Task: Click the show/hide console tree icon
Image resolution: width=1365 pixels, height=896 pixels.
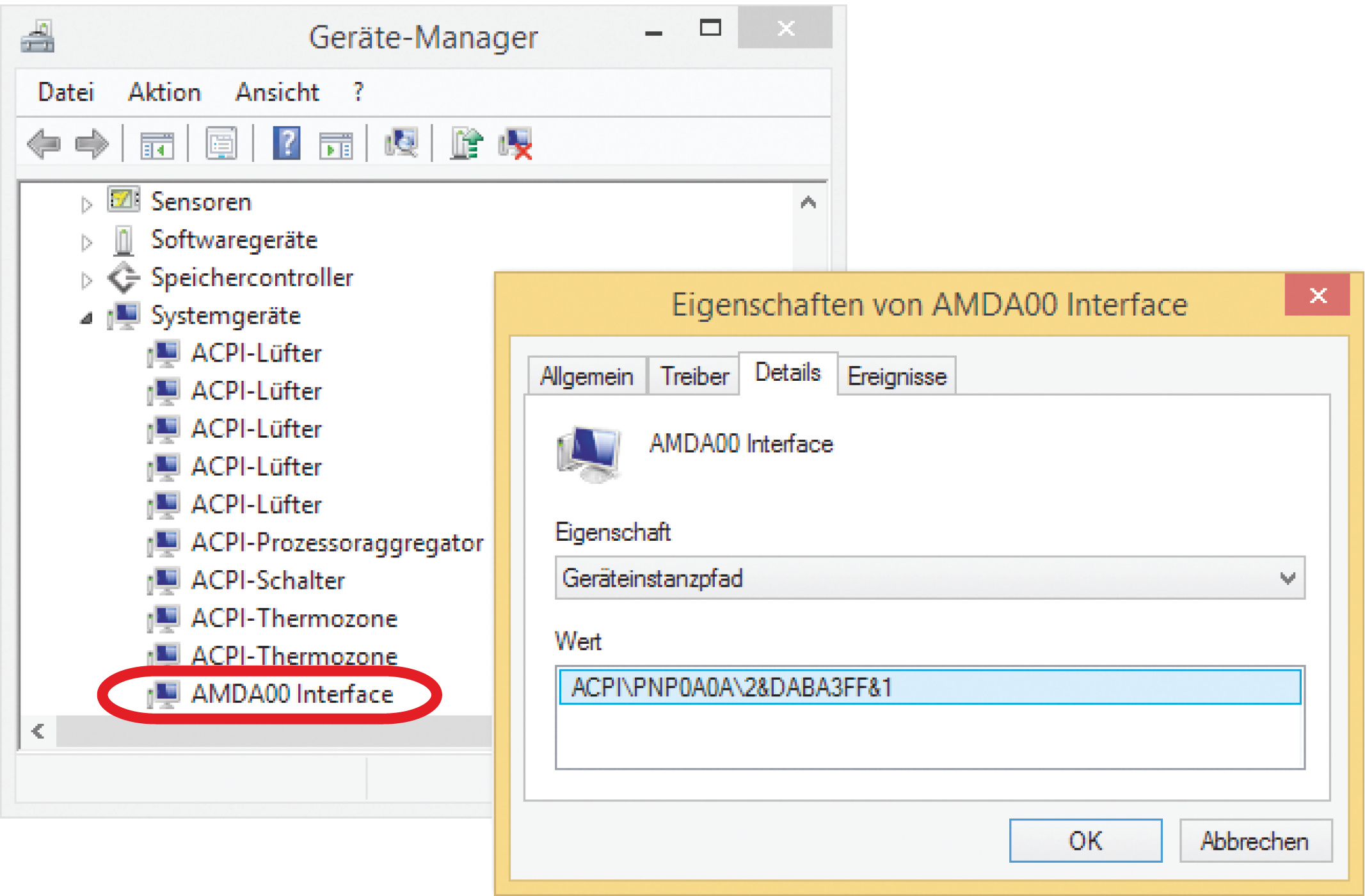Action: (x=157, y=145)
